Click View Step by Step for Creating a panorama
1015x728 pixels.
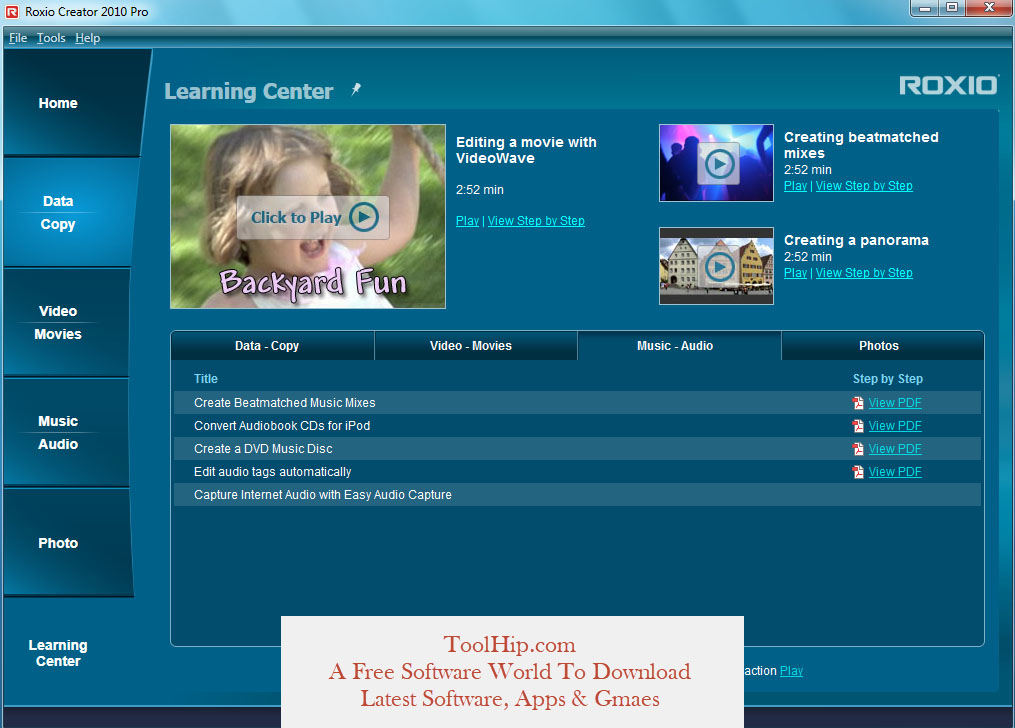point(864,272)
